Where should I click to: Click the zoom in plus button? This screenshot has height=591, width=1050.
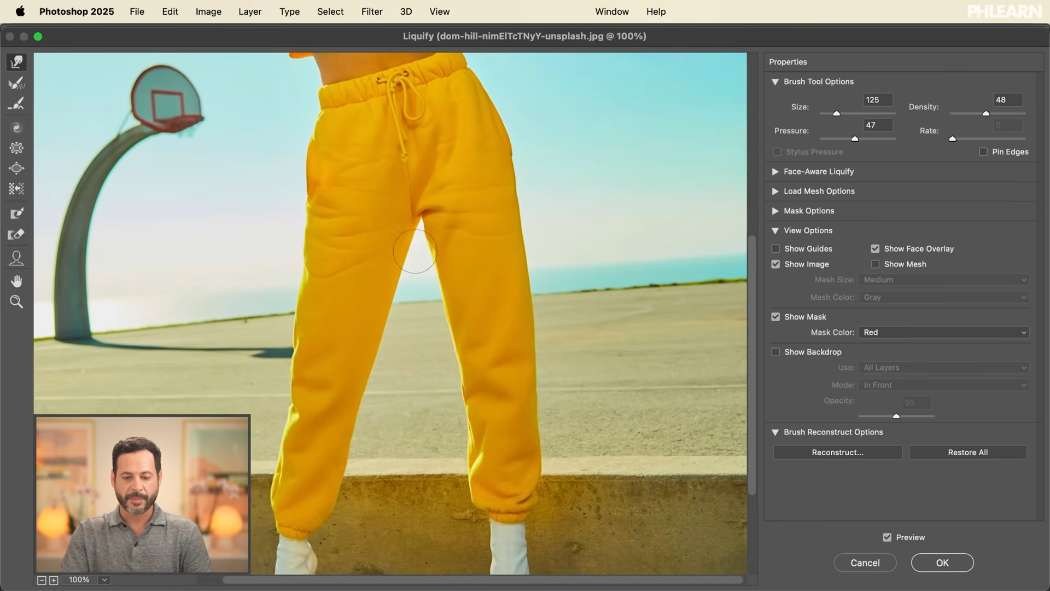pyautogui.click(x=54, y=580)
